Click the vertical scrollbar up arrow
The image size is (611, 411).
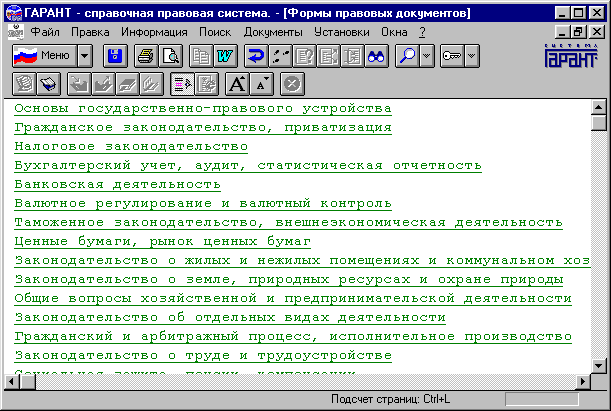599,108
